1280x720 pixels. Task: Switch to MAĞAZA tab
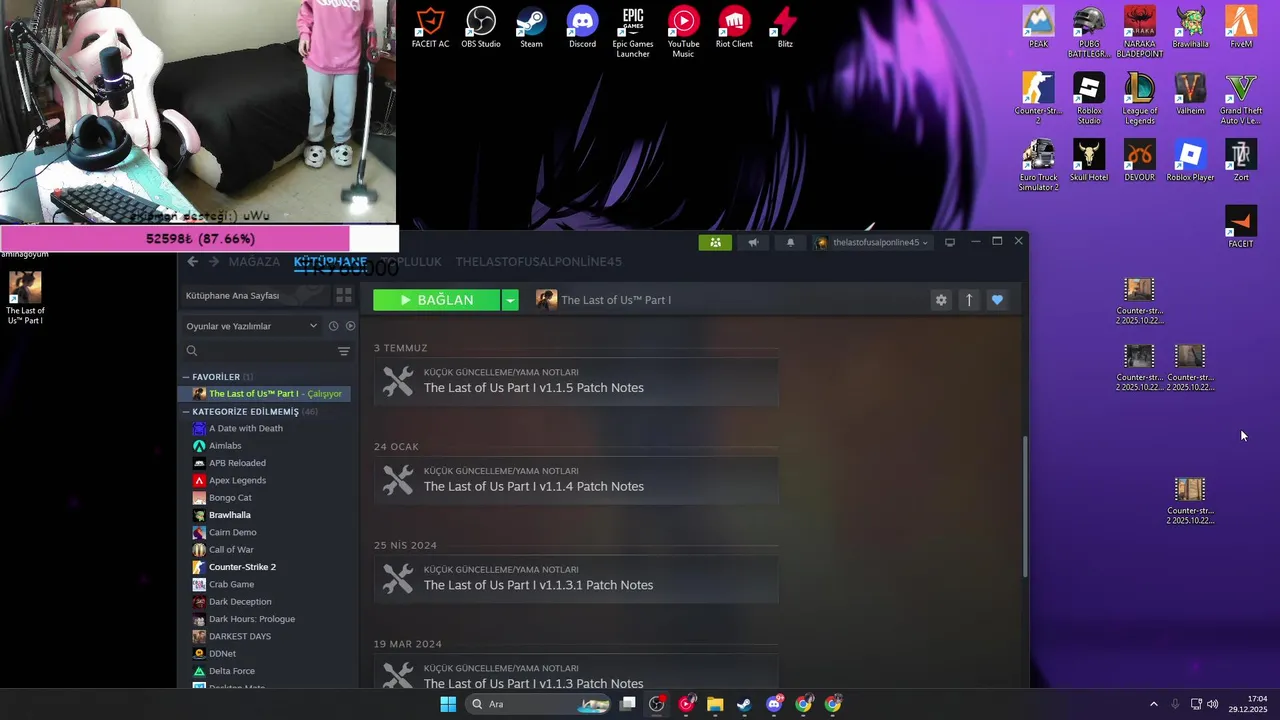(254, 261)
